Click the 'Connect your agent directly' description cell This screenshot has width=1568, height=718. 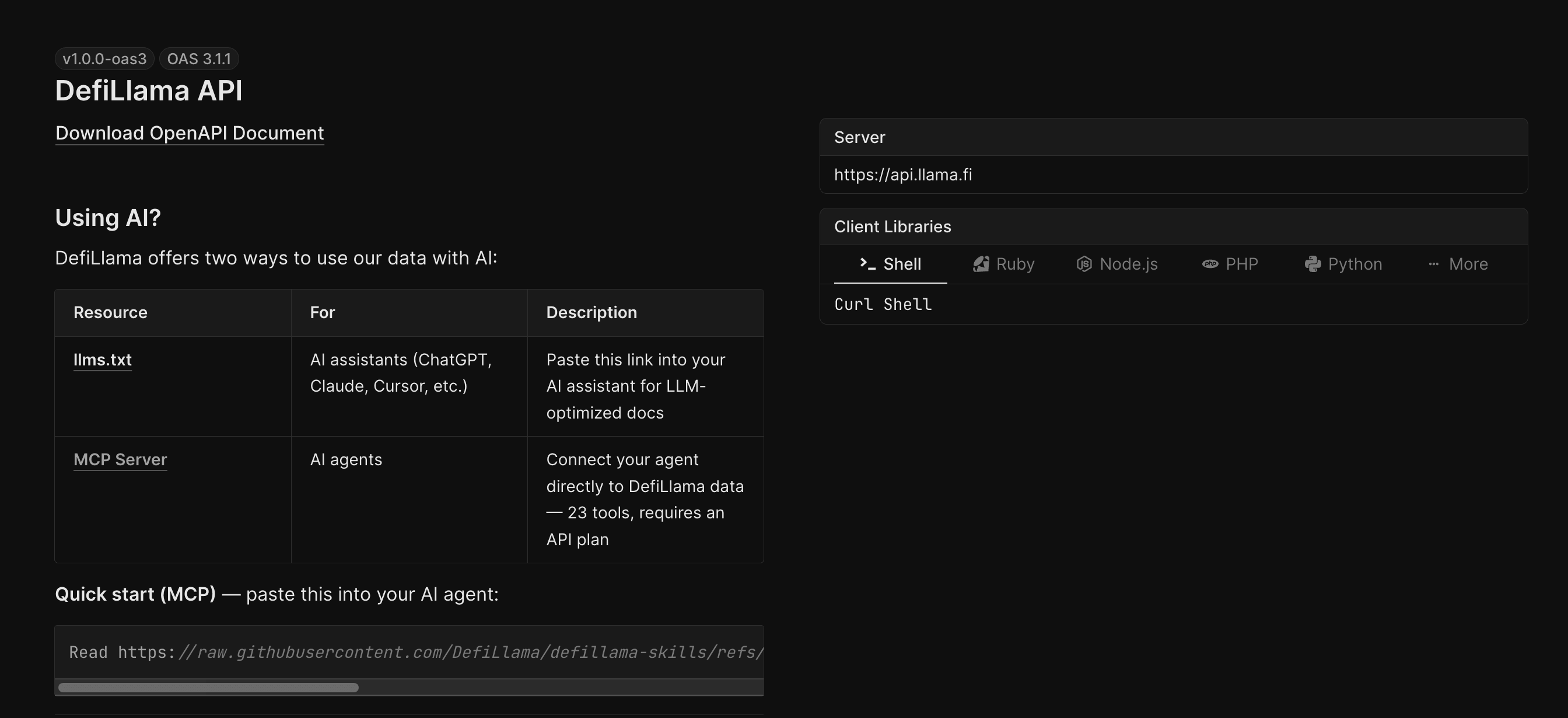click(x=645, y=499)
